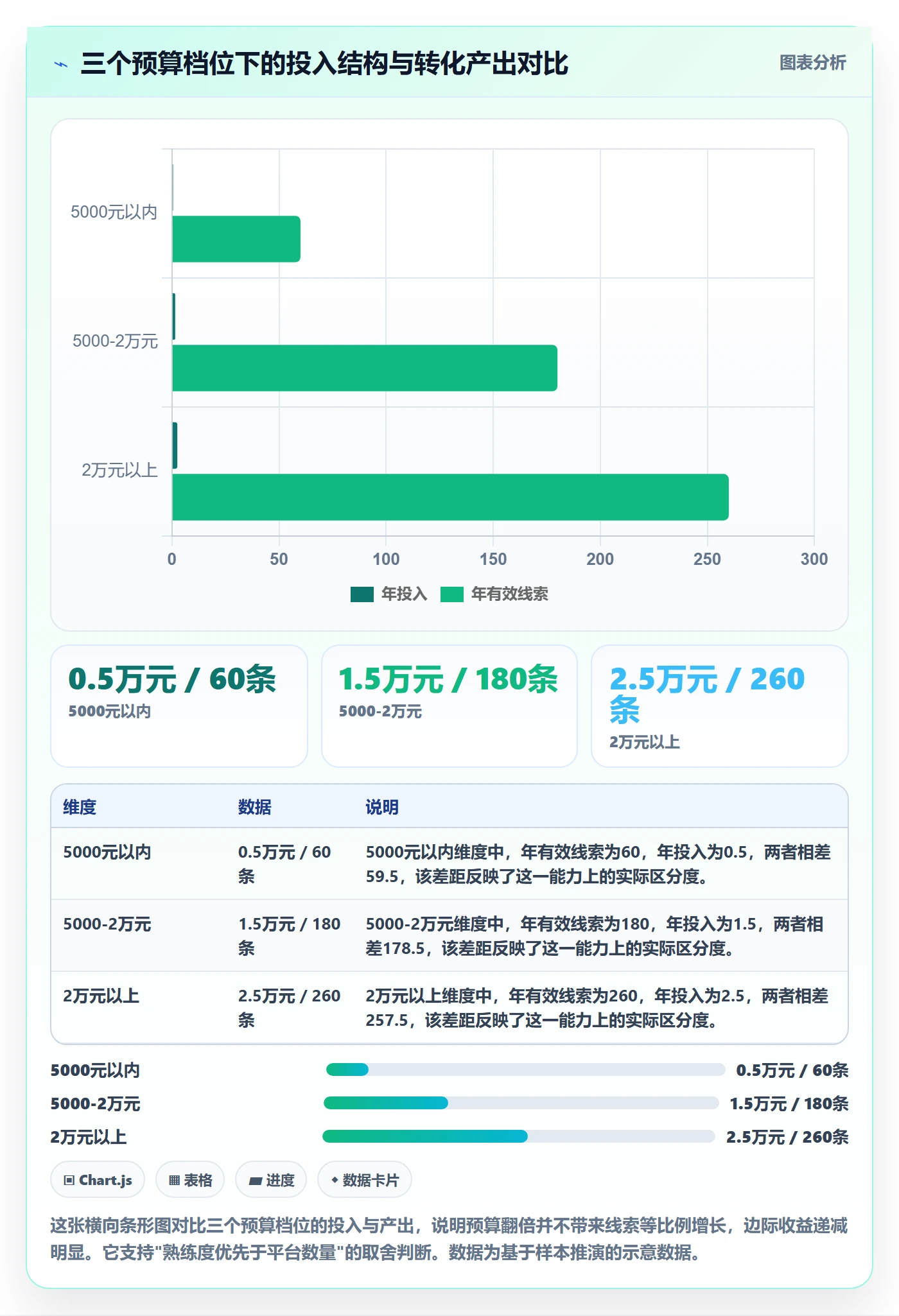Click the 5000-2万元 progress bar
Viewport: 899px width, 1316px height.
(521, 1103)
